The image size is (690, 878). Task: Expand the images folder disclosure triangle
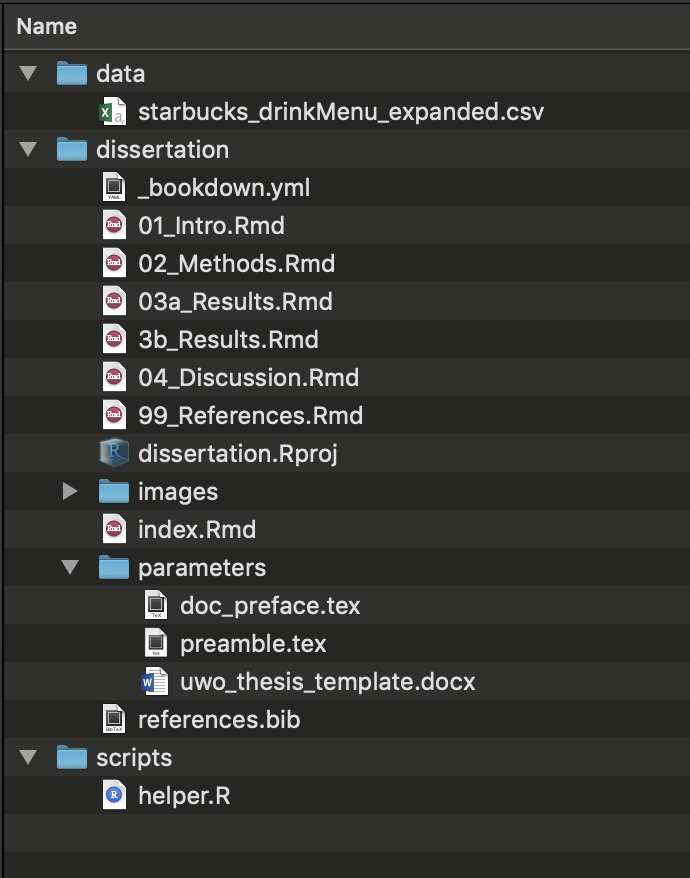(x=70, y=491)
